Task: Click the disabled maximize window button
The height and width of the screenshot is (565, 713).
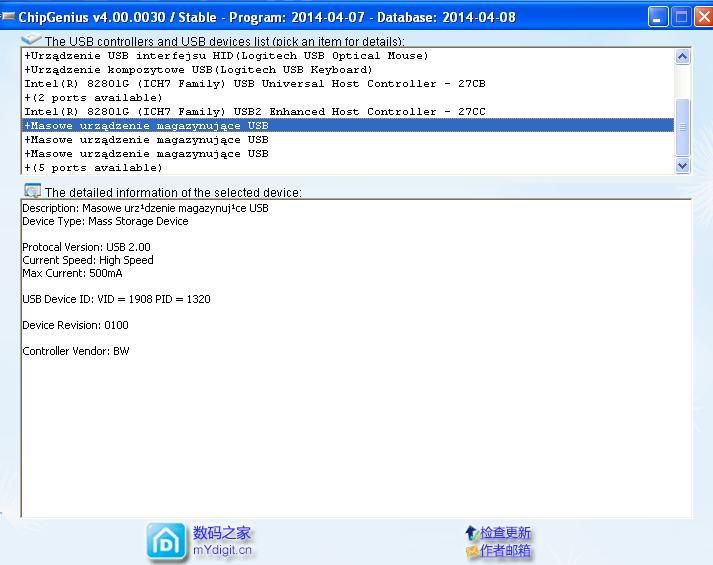Action: tap(681, 17)
